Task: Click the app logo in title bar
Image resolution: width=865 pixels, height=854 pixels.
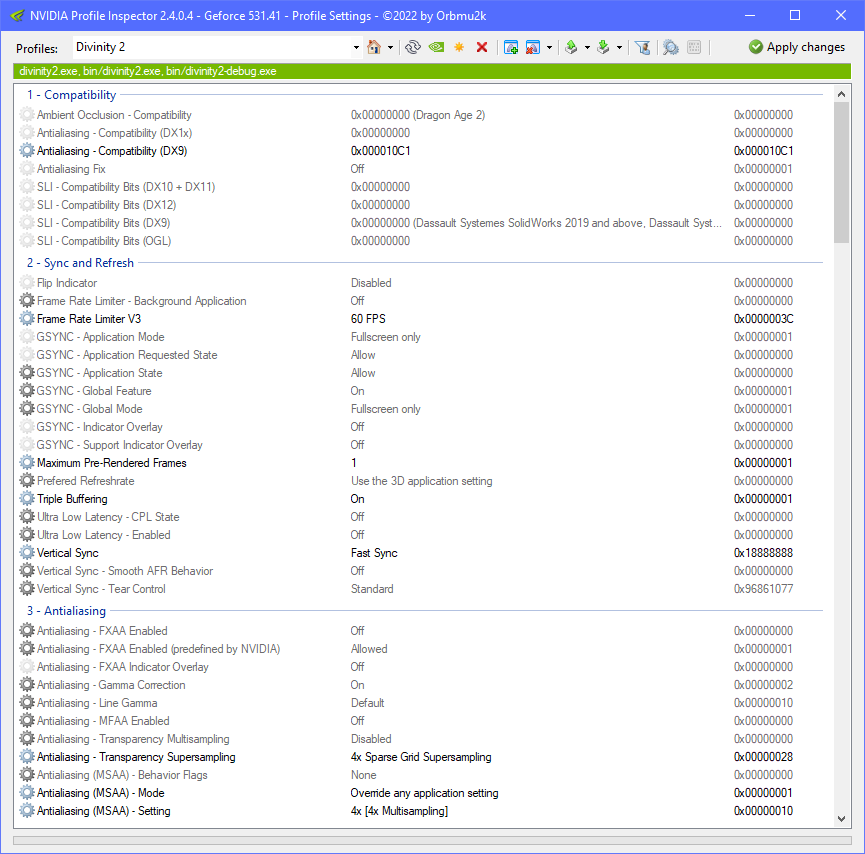Action: [x=17, y=15]
